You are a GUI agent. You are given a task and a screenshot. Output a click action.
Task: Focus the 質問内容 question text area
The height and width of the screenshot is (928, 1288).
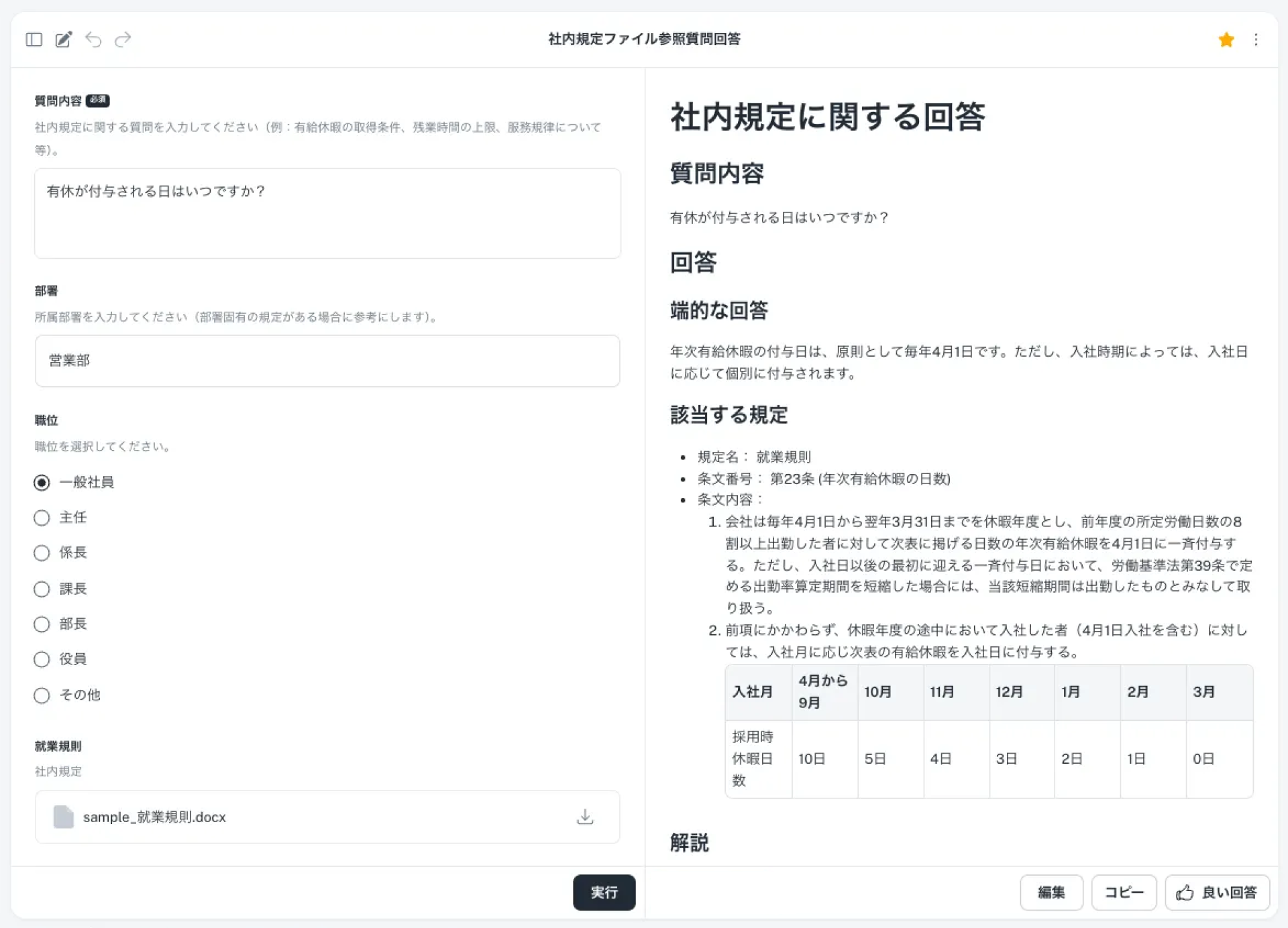pos(327,213)
